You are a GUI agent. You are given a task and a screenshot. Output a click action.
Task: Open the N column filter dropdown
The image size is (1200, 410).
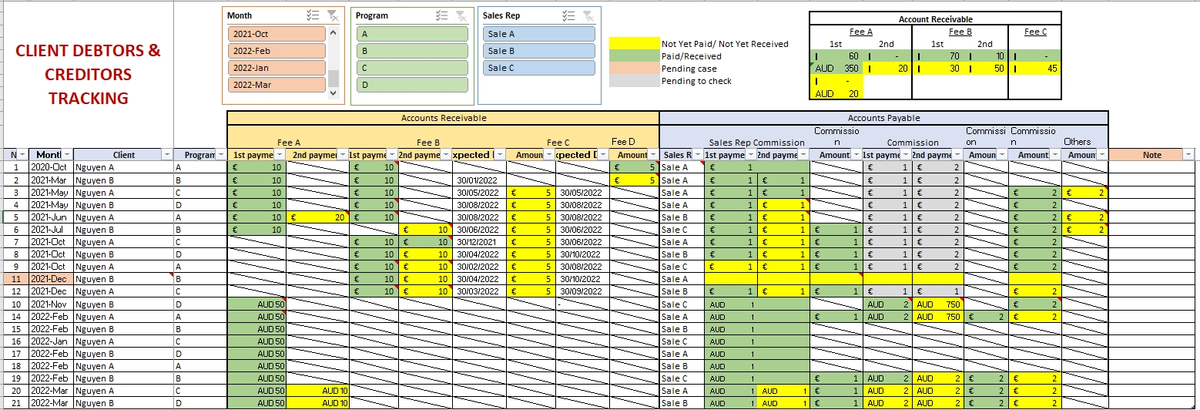click(x=22, y=156)
